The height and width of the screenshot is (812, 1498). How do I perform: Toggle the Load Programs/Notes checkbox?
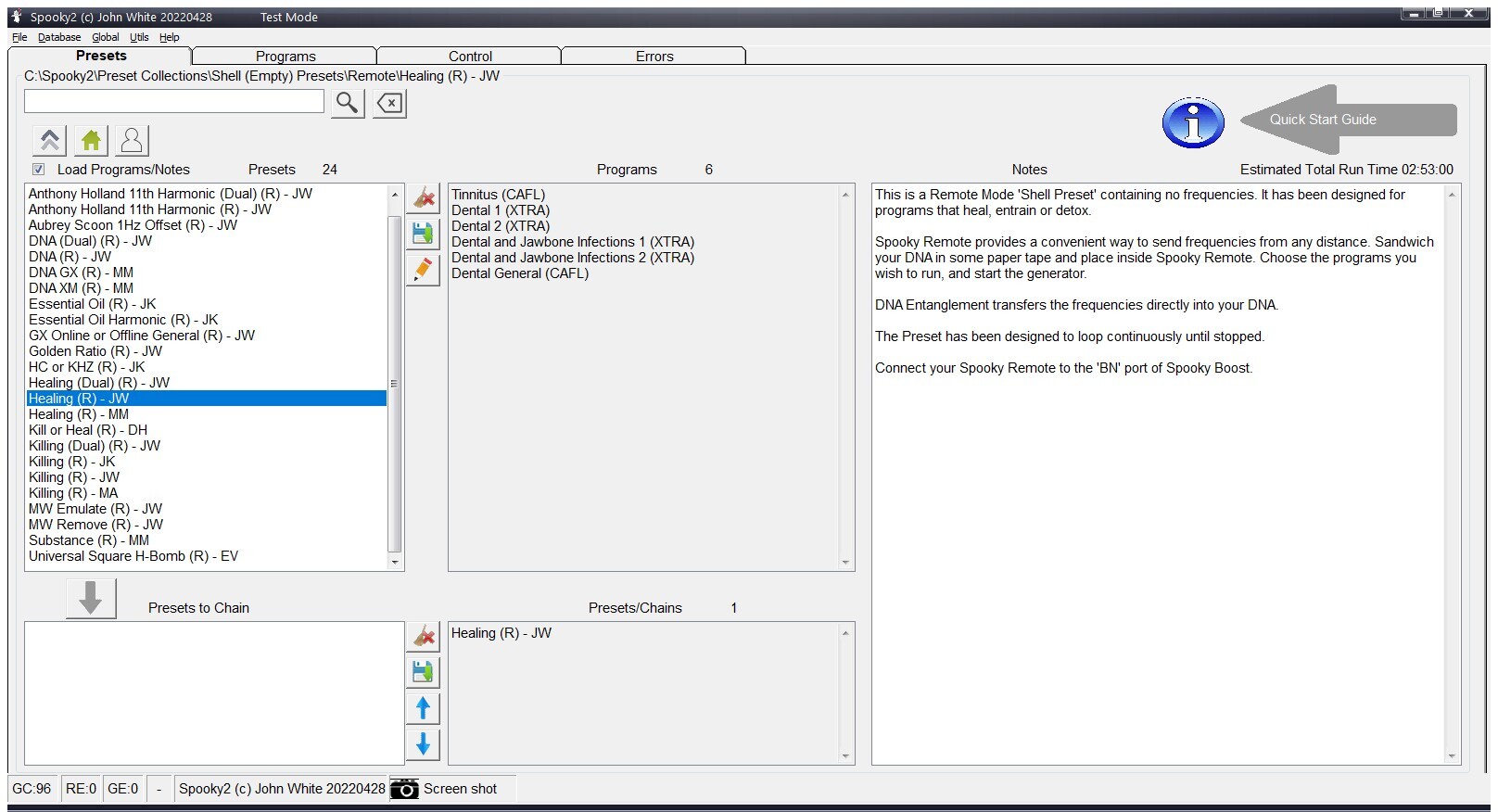coord(39,170)
